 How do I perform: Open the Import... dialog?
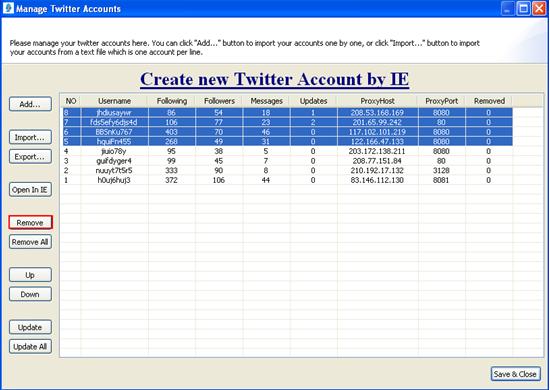pyautogui.click(x=30, y=137)
